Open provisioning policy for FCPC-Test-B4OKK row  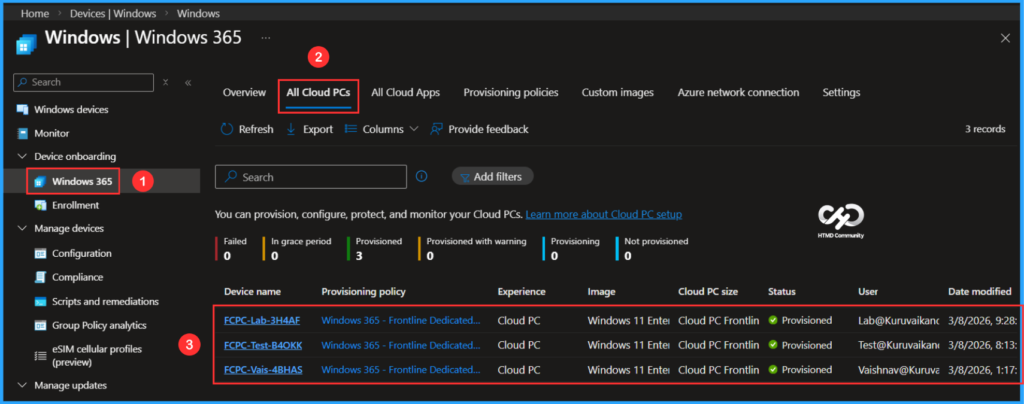coord(401,345)
